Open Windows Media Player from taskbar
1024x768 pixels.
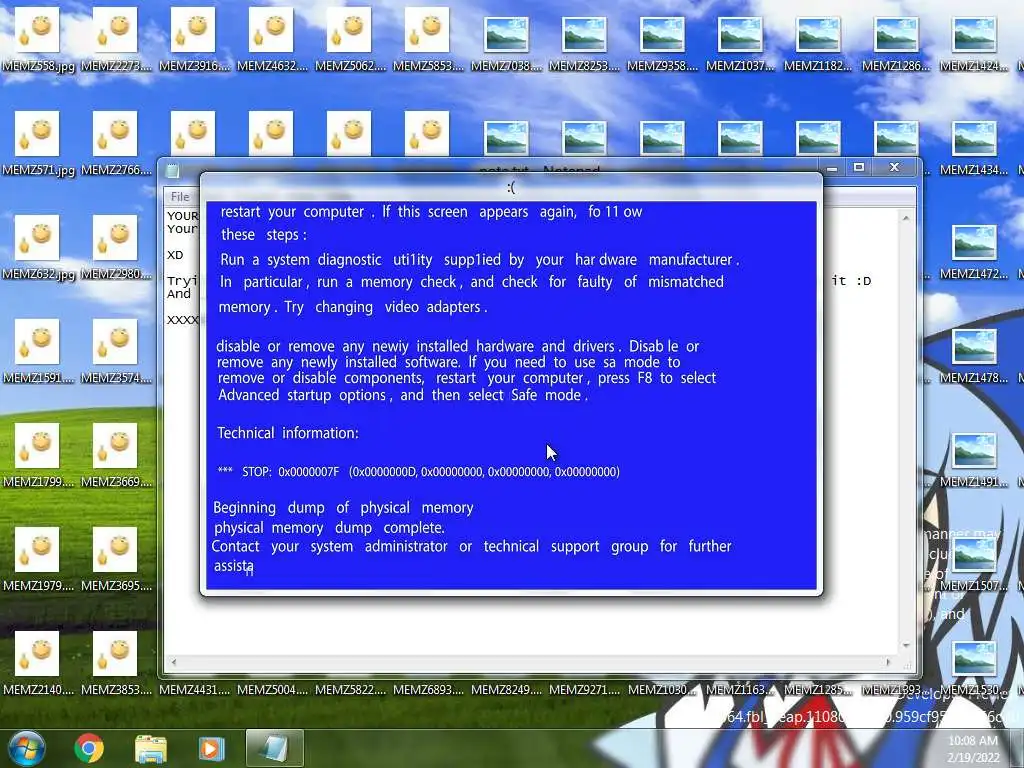211,748
